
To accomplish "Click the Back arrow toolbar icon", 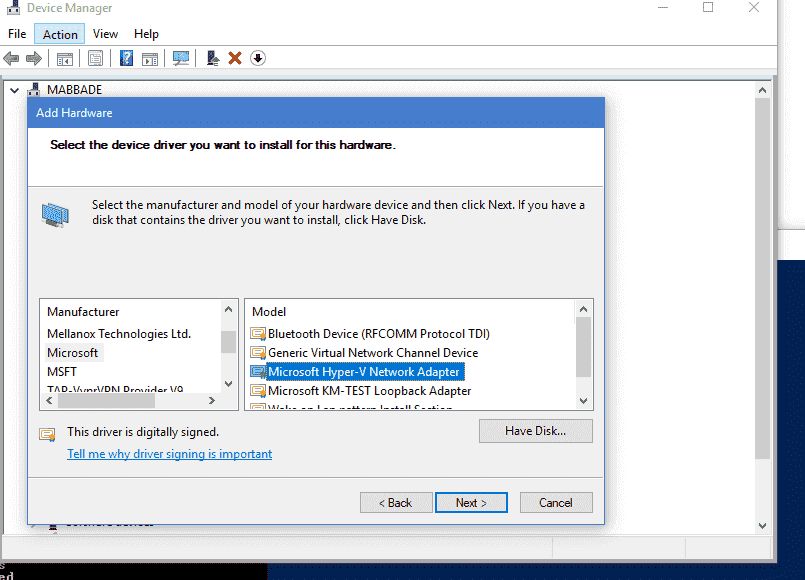I will pyautogui.click(x=11, y=59).
